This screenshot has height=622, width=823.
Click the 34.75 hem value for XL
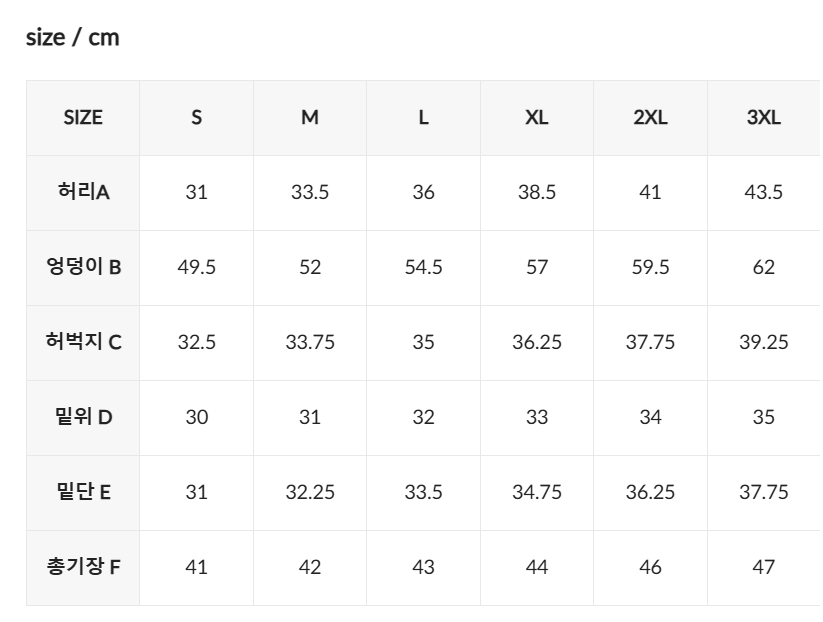pos(536,493)
